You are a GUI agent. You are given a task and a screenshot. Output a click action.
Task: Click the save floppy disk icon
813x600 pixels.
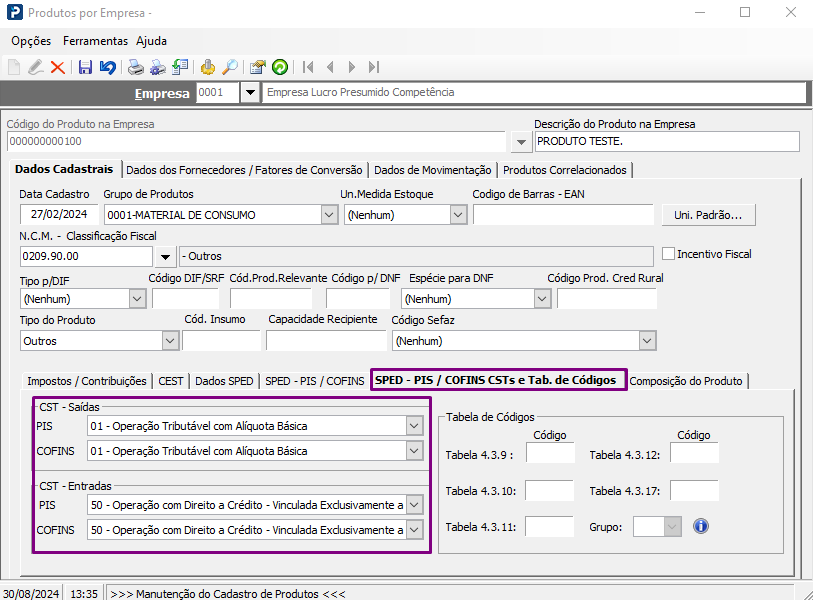[85, 67]
